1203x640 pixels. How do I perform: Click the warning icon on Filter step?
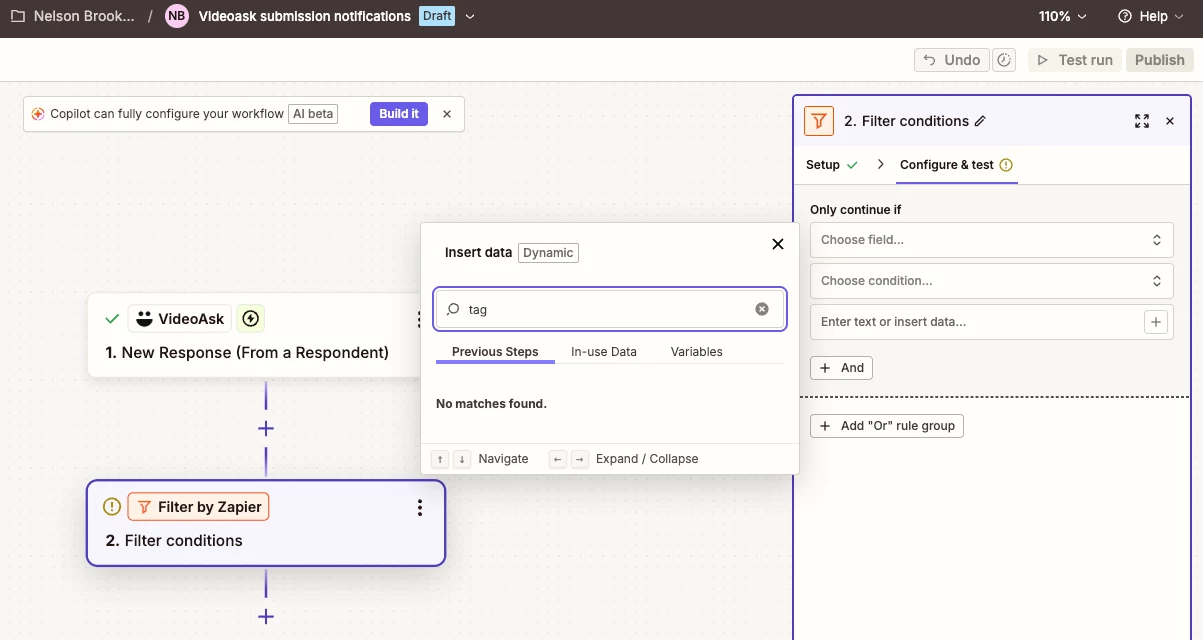[112, 507]
